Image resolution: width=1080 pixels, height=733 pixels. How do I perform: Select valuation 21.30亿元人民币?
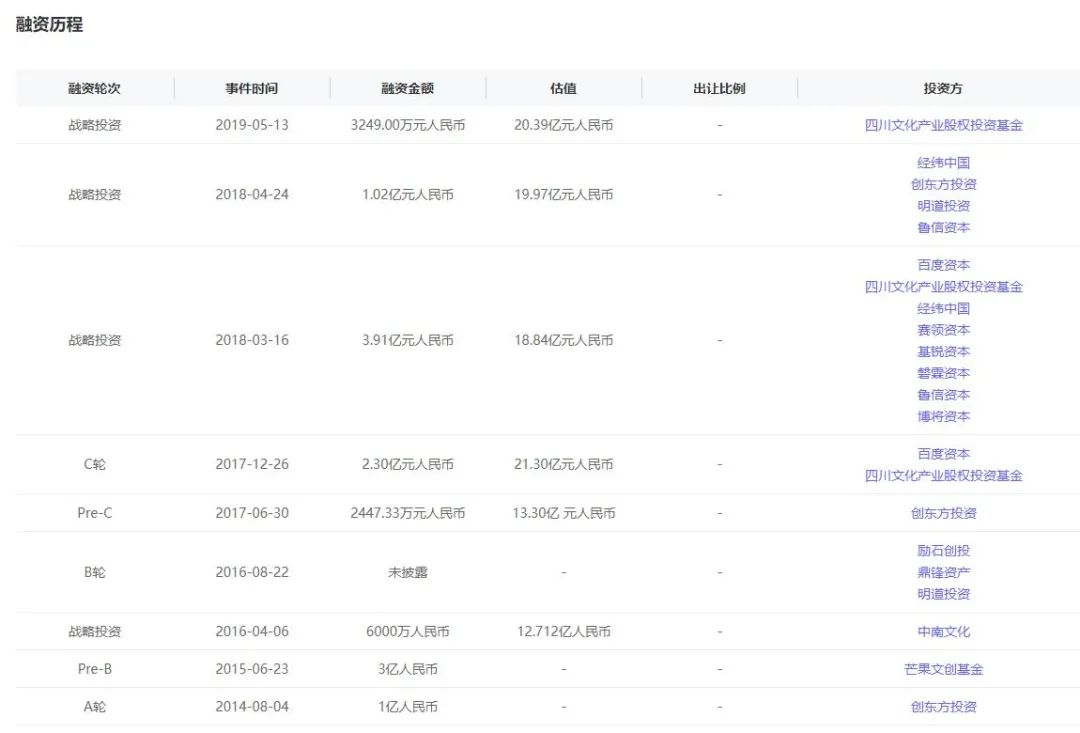click(x=563, y=464)
